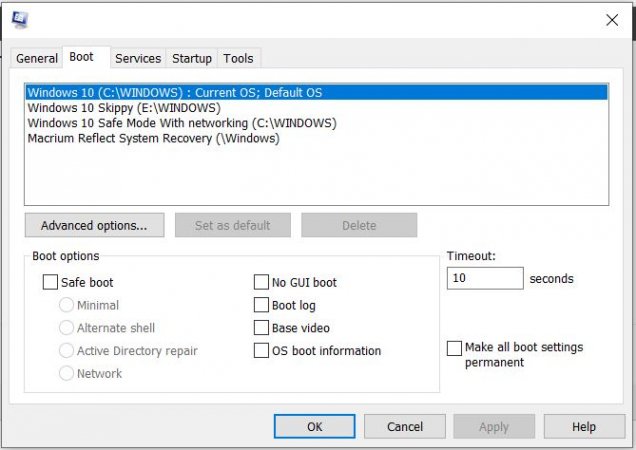Select Windows 10 (C:\WINDOWS) Current OS entry
636x450 pixels.
(x=316, y=93)
